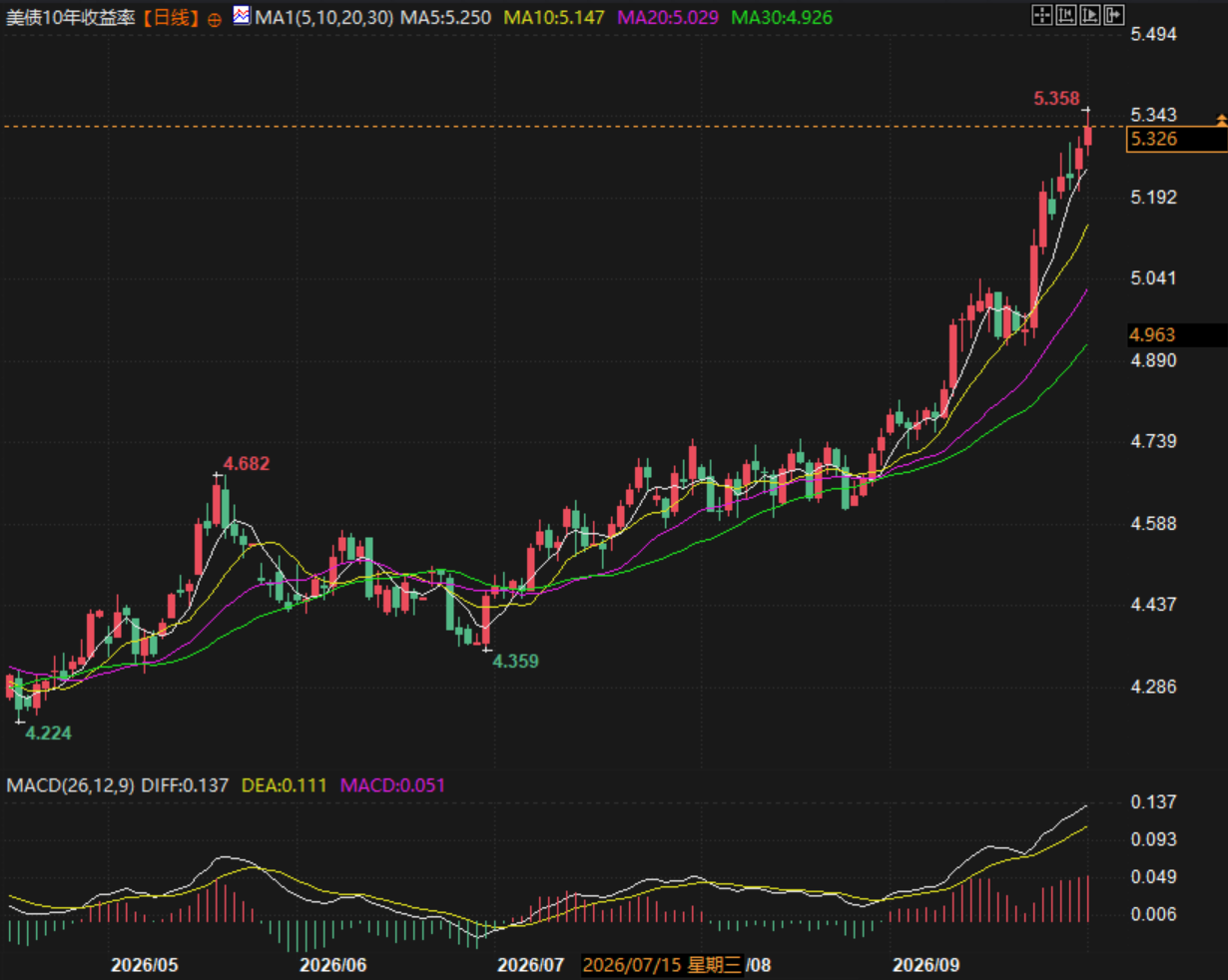Click the 0.049 MACD axis value

[1153, 876]
